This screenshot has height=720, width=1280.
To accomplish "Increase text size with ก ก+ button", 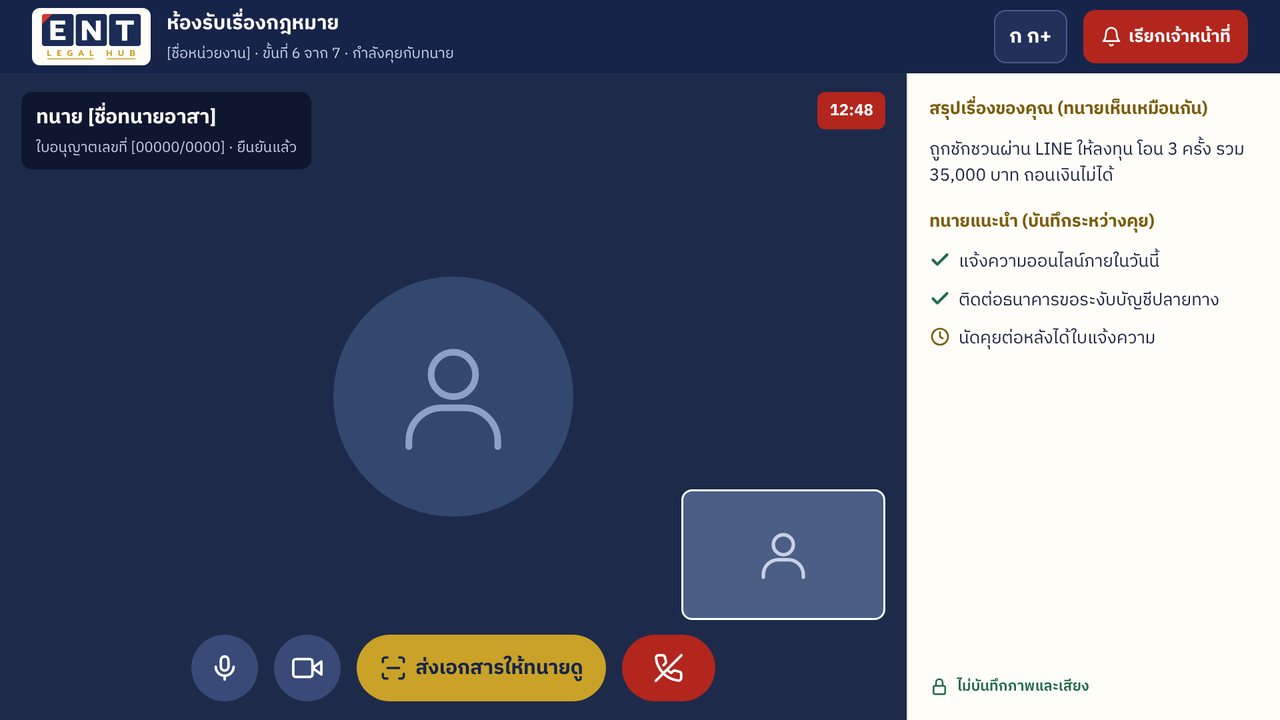I will pyautogui.click(x=1030, y=37).
